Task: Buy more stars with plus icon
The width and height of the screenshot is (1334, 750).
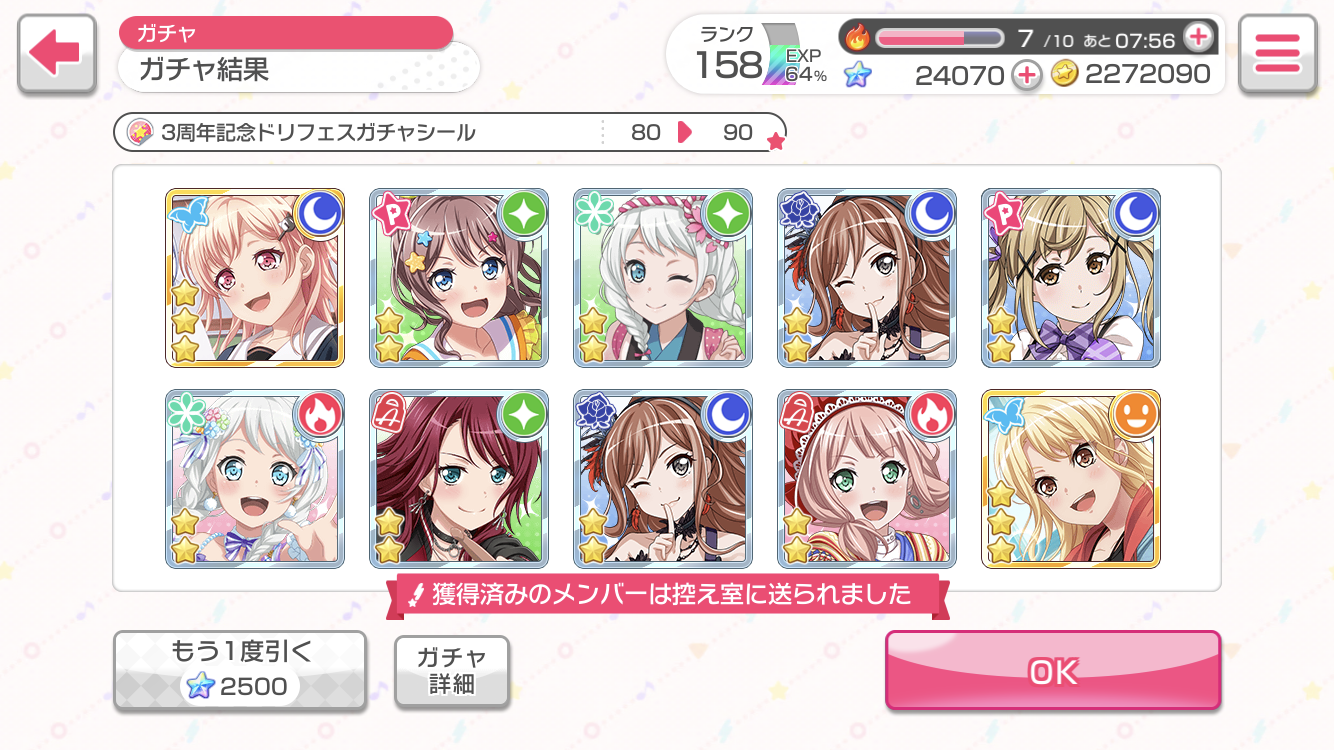Action: [x=1026, y=74]
